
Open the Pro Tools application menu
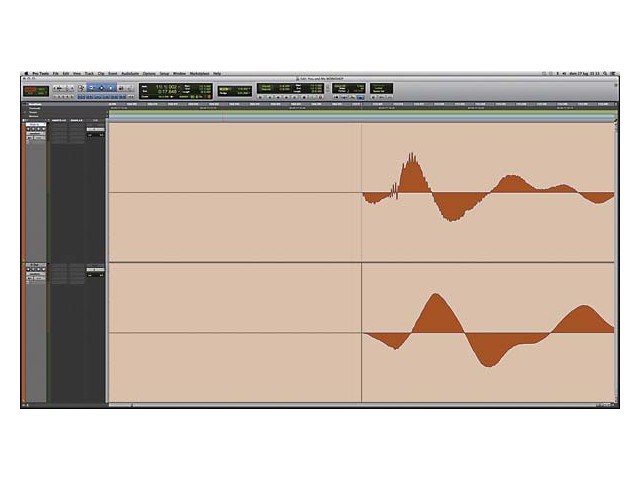[x=40, y=73]
